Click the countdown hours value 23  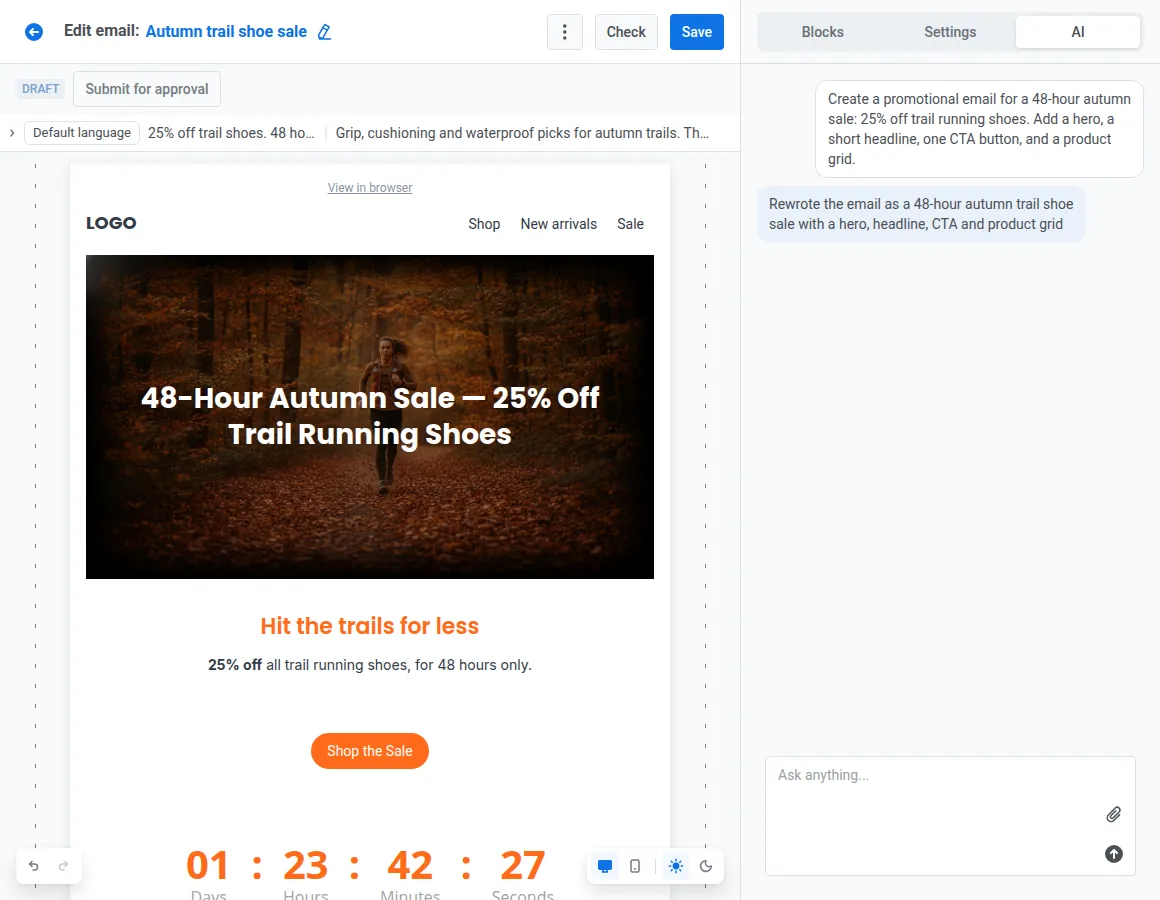tap(306, 865)
